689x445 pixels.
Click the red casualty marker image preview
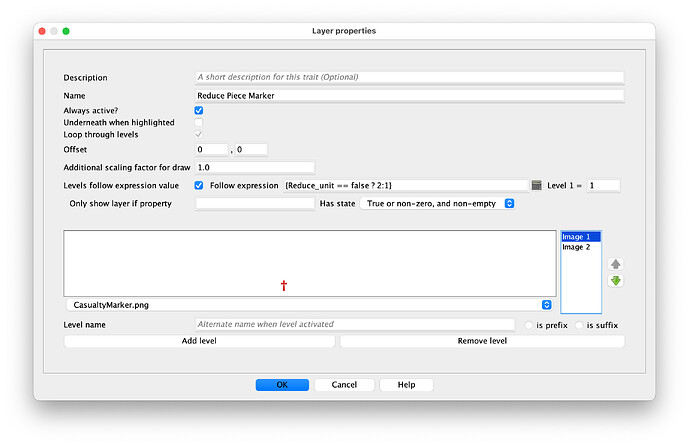(284, 286)
